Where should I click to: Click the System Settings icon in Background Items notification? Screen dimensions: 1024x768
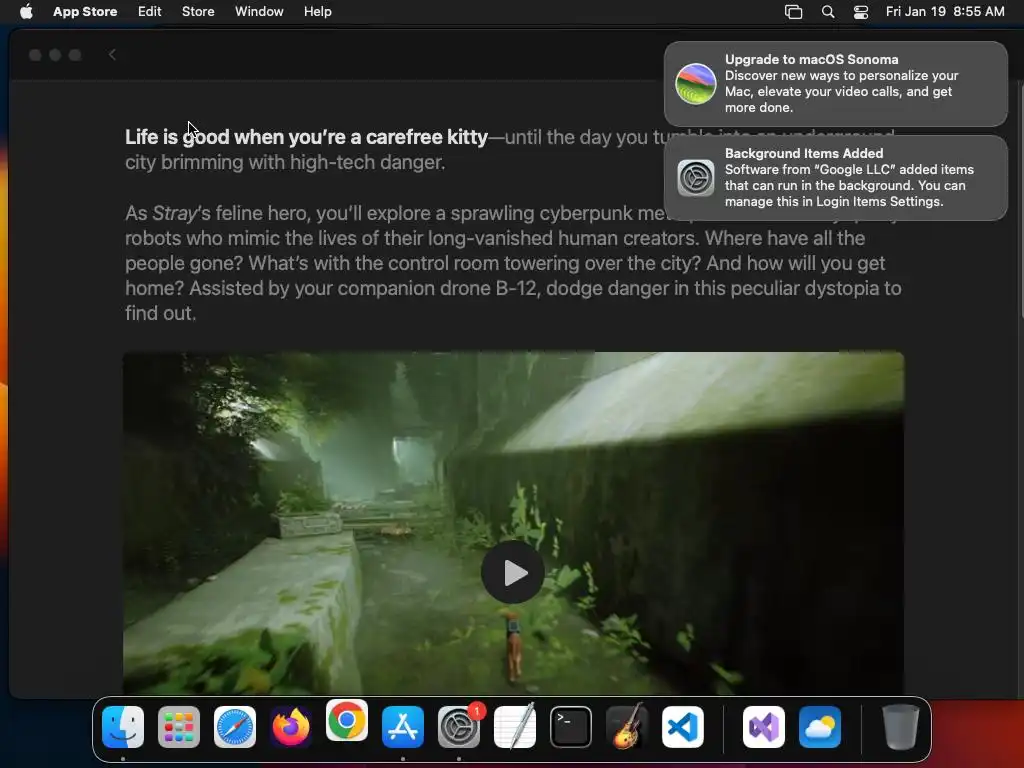[696, 178]
